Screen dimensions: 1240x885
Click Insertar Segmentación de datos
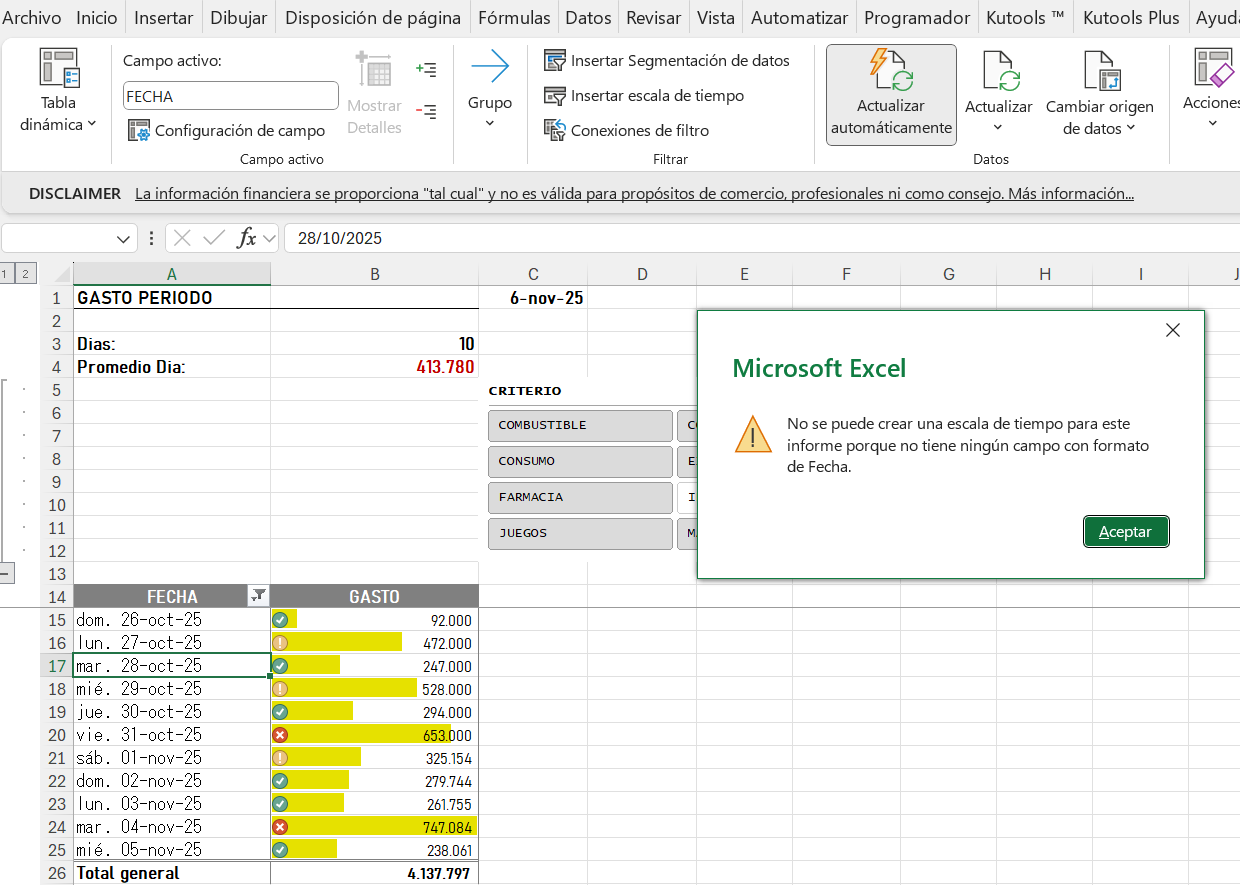click(x=667, y=61)
